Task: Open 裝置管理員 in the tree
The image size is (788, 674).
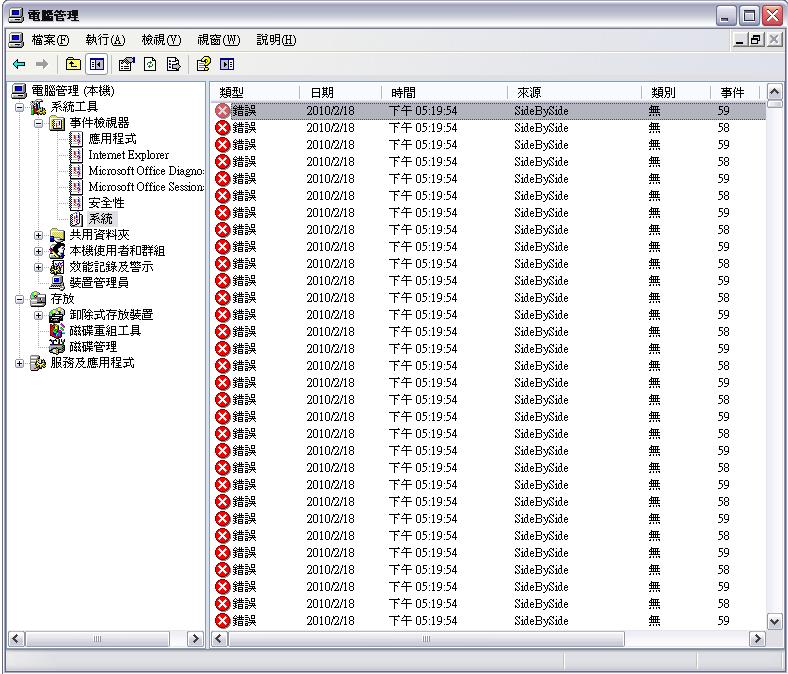Action: click(98, 282)
